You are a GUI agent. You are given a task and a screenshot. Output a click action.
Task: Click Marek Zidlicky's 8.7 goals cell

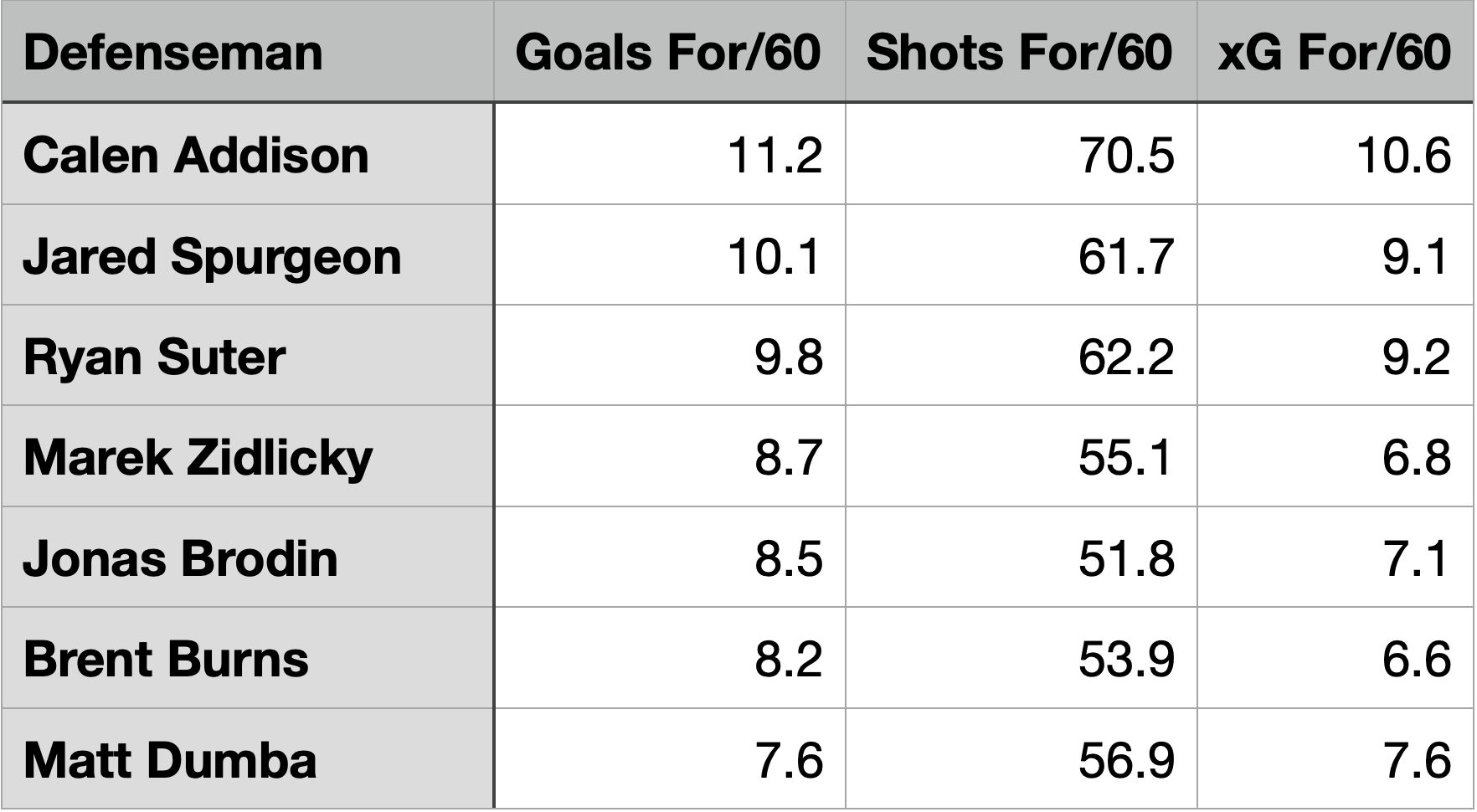coord(788,458)
